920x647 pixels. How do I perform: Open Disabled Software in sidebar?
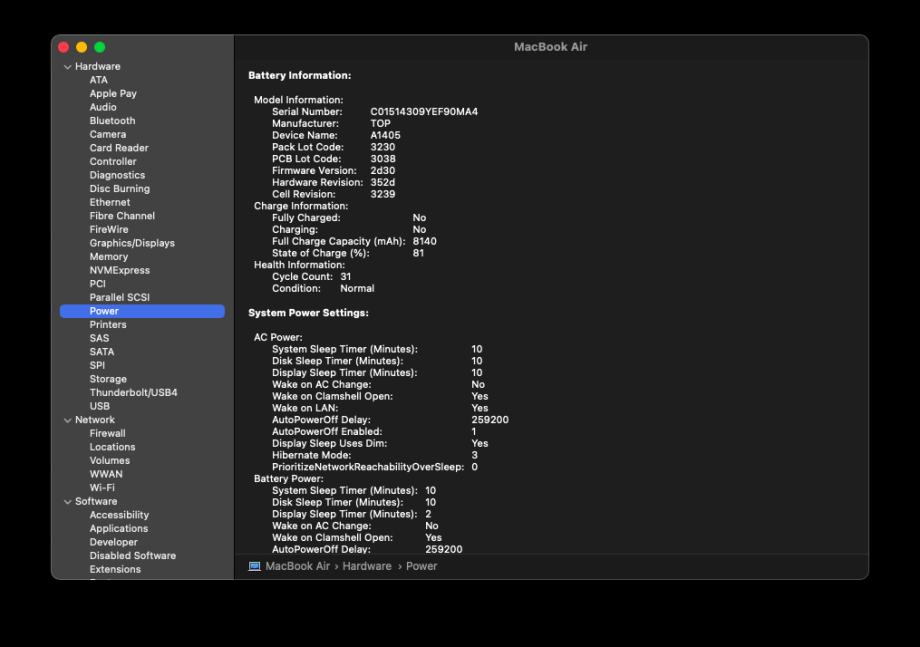(x=133, y=555)
